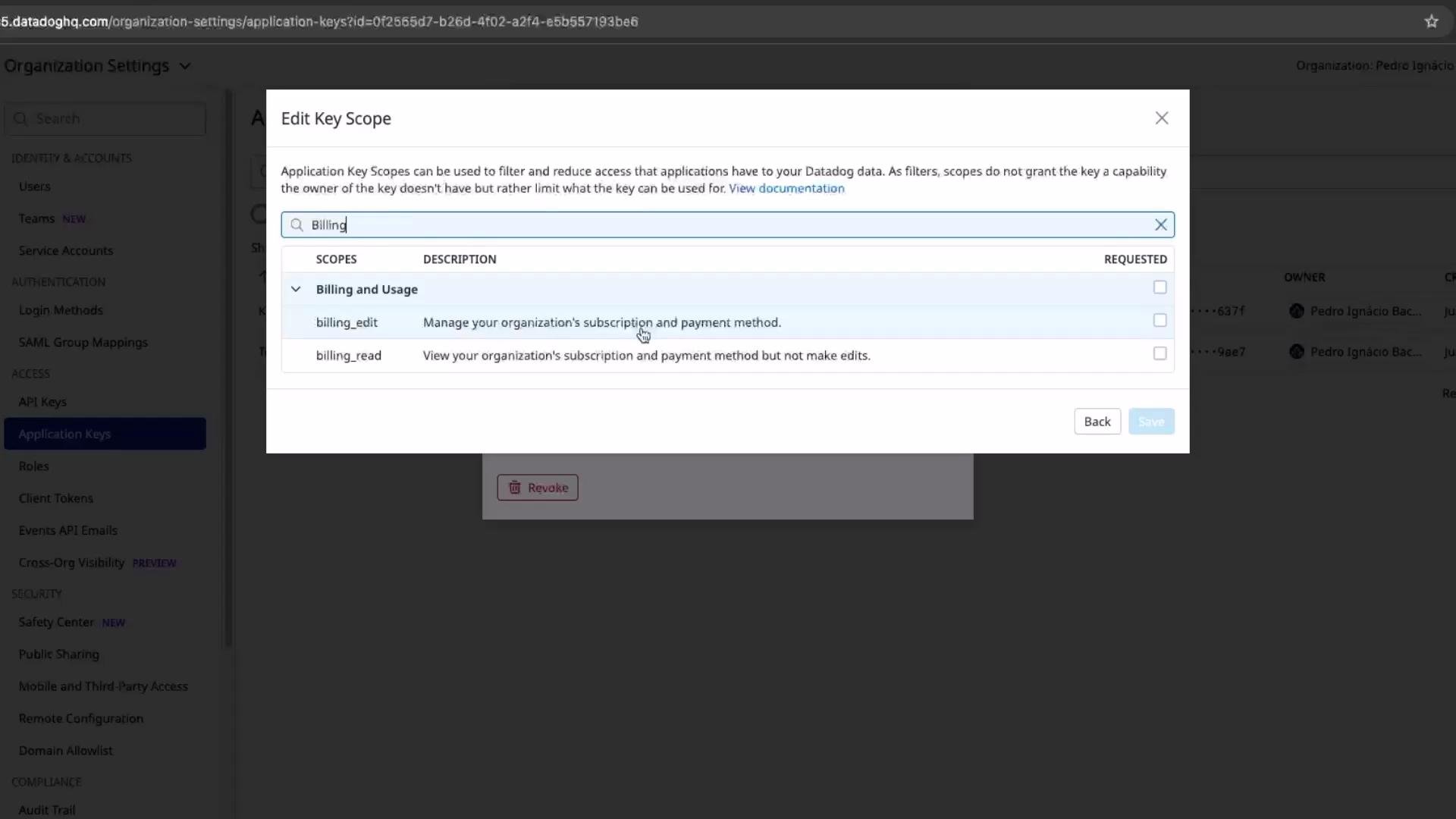Click owner avatar next to key 637f
The width and height of the screenshot is (1456, 819).
[1296, 311]
